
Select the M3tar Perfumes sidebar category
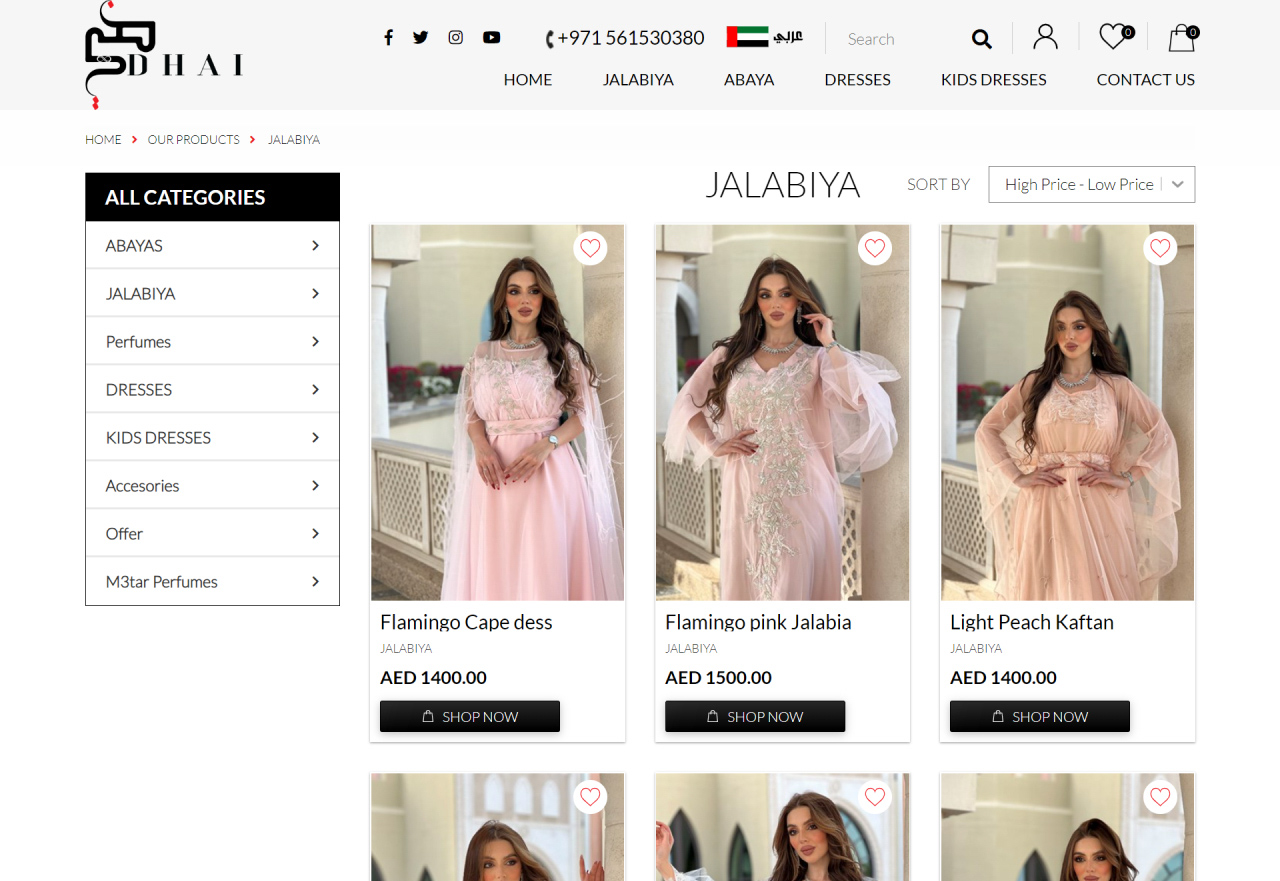pyautogui.click(x=212, y=581)
